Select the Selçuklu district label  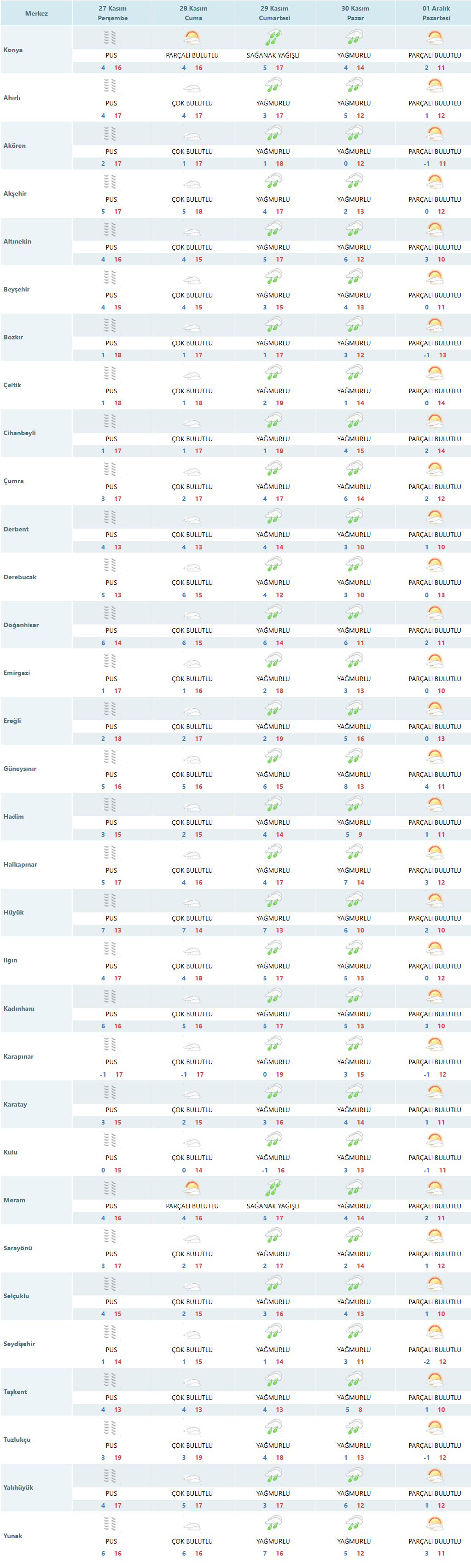pyautogui.click(x=17, y=1296)
